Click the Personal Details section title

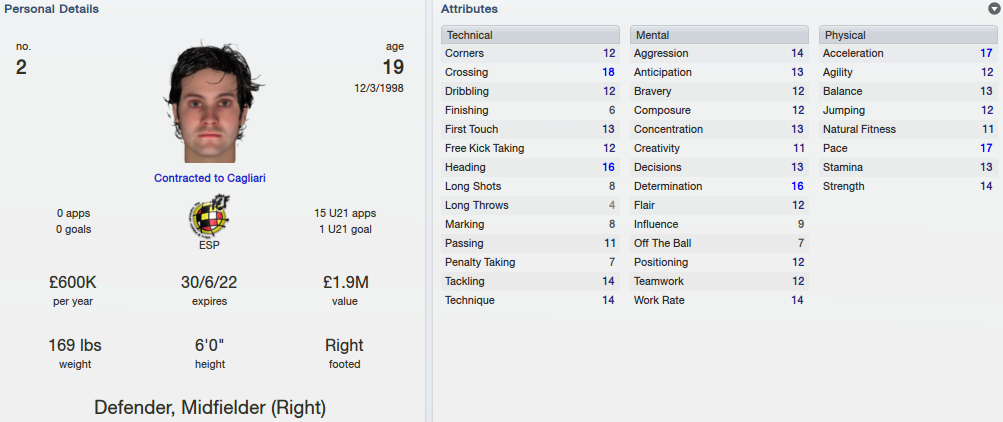(x=52, y=9)
